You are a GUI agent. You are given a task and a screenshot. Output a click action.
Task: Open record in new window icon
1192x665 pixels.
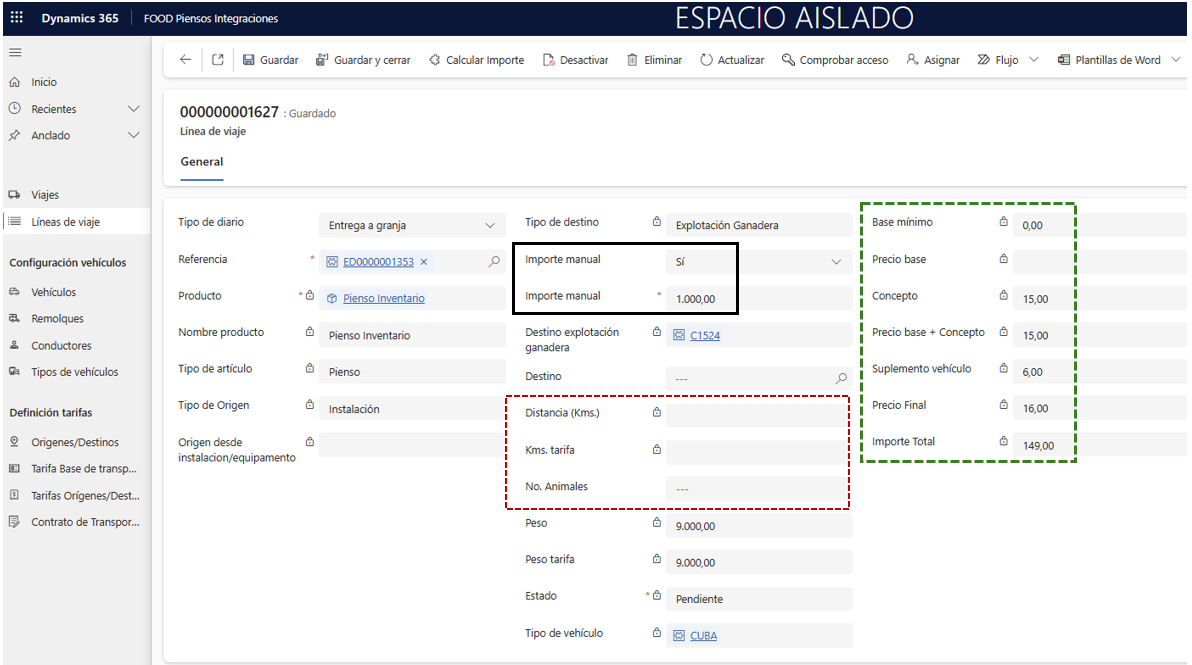coord(217,60)
